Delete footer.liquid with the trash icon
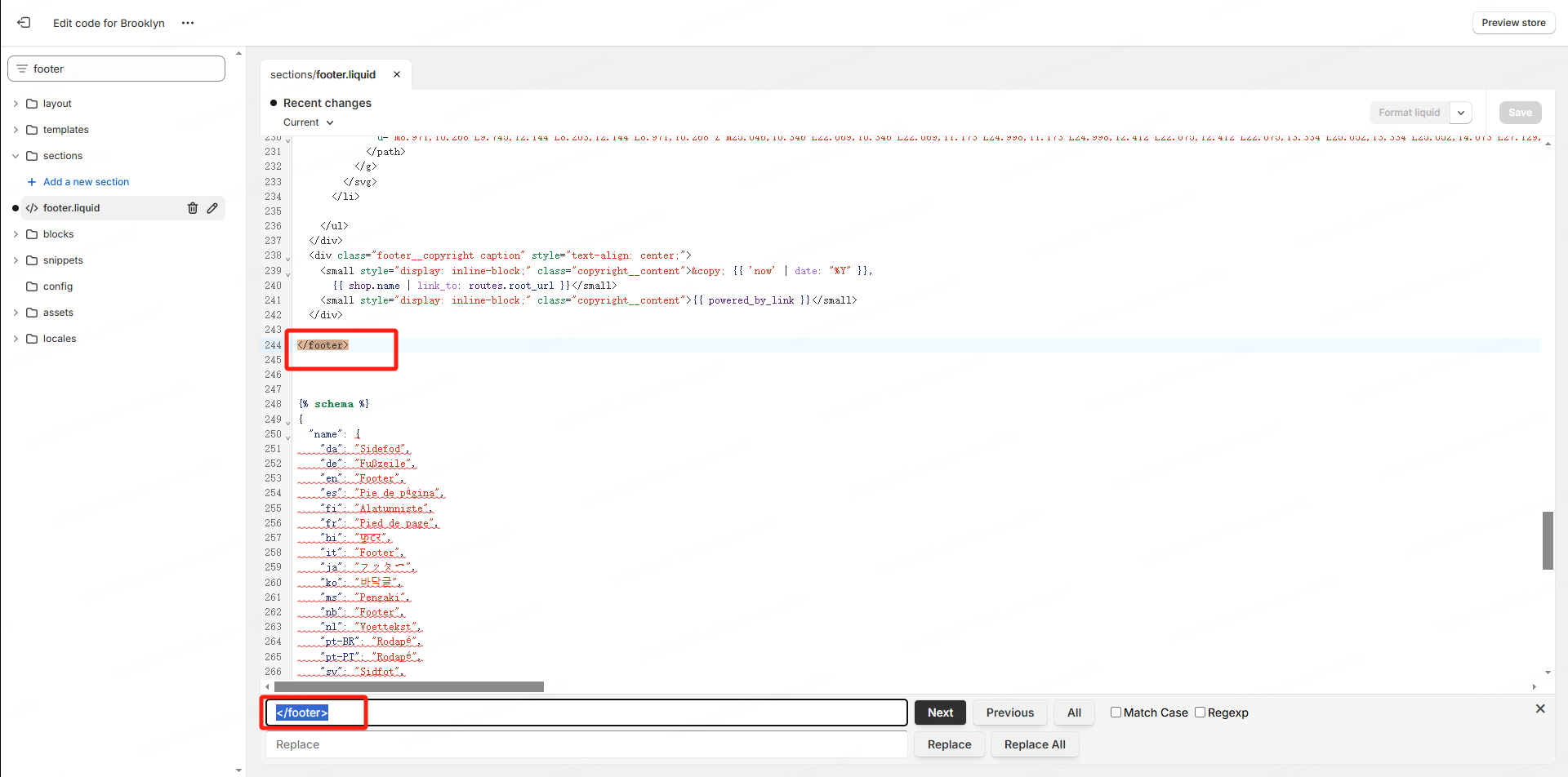Screen dimensions: 1568x777 (193, 208)
